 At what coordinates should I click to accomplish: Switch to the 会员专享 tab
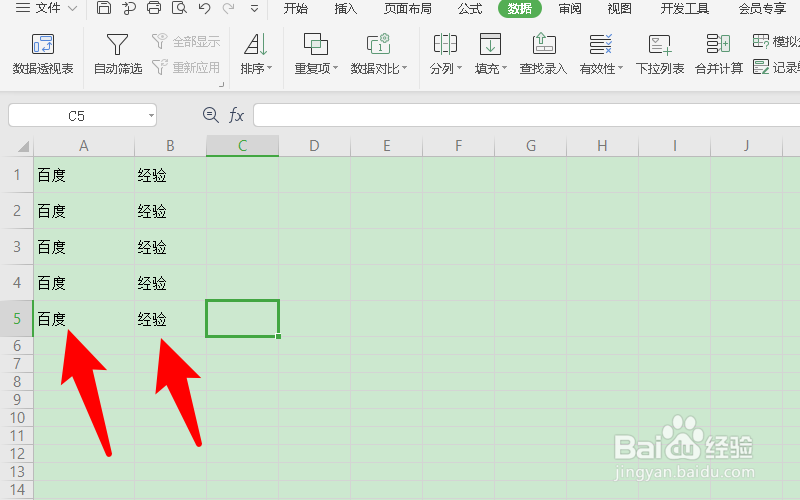762,9
